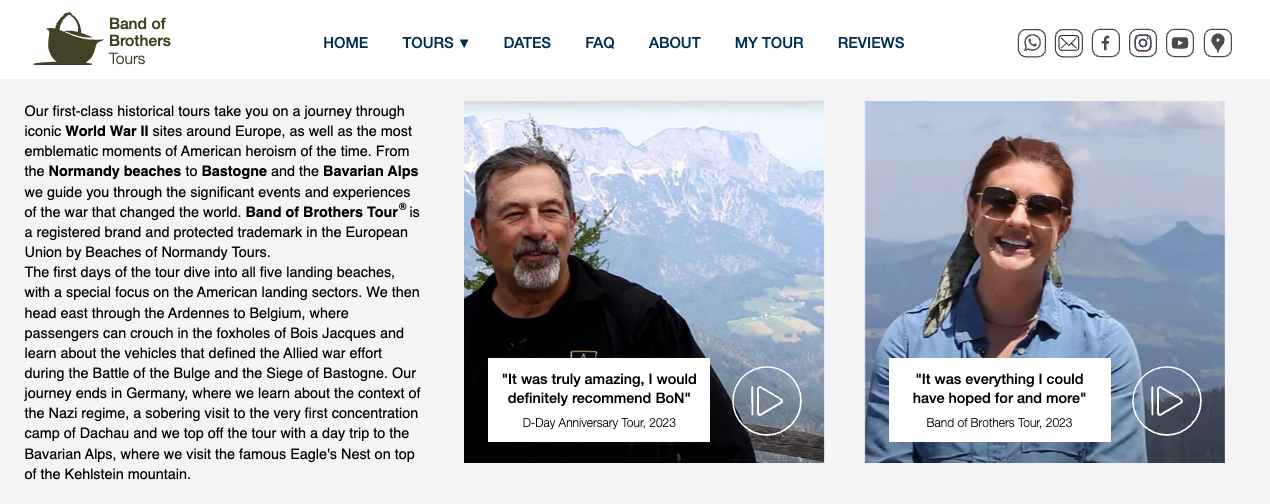Image resolution: width=1270 pixels, height=504 pixels.
Task: Open the woman's testimonial video thumbnail
Action: point(1045,282)
